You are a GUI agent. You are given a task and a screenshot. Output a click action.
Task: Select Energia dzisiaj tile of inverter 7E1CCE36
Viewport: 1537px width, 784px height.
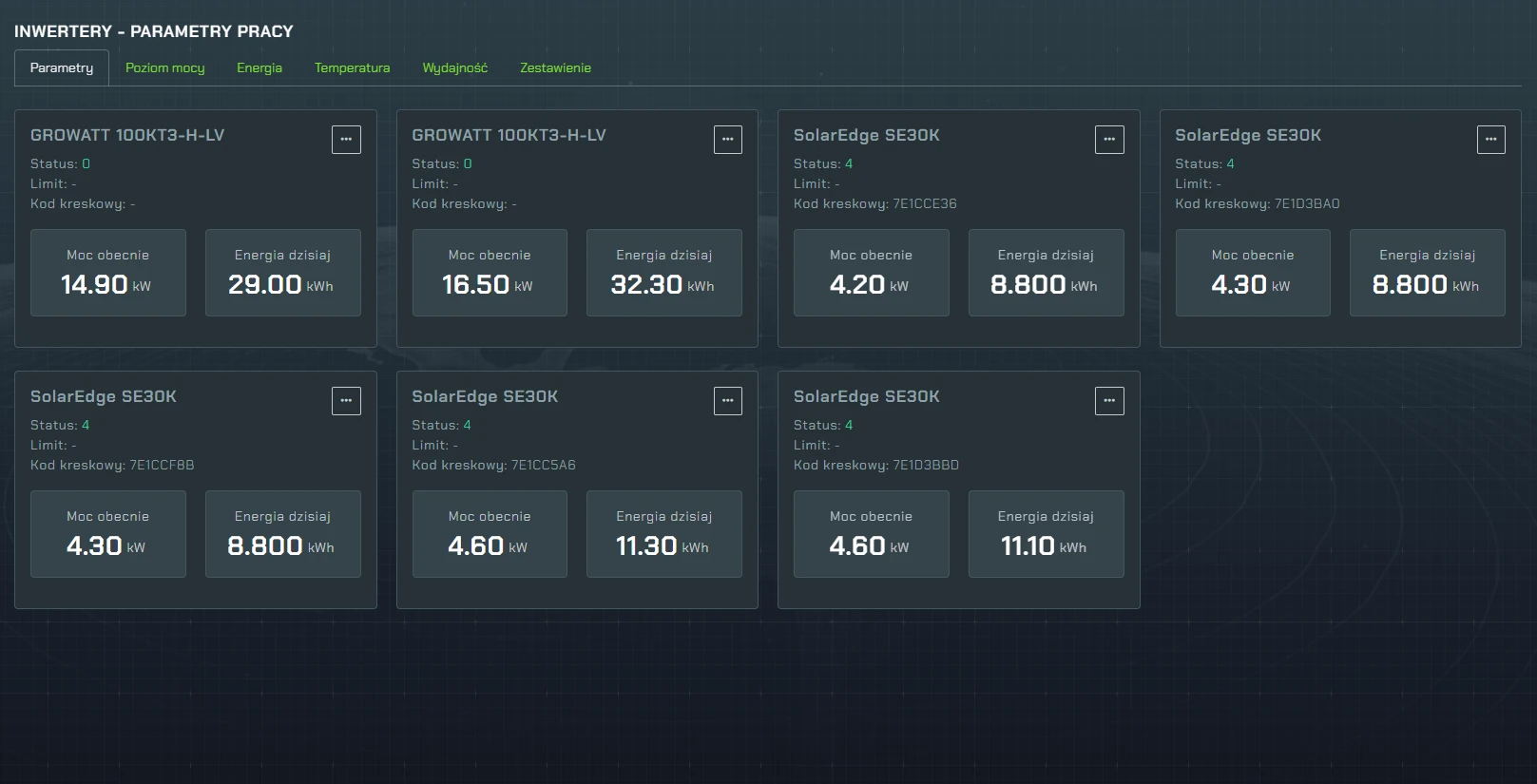coord(1047,273)
